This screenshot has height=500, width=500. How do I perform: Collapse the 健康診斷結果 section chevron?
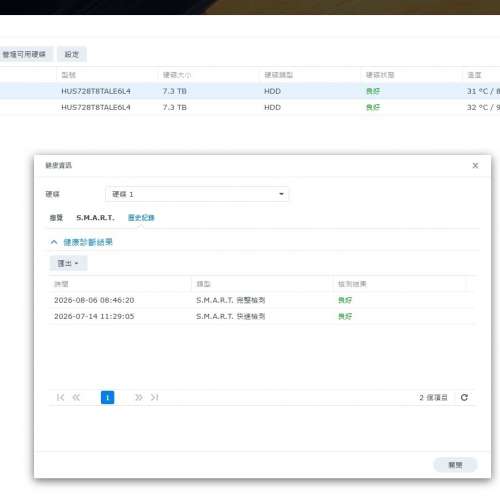pos(54,242)
